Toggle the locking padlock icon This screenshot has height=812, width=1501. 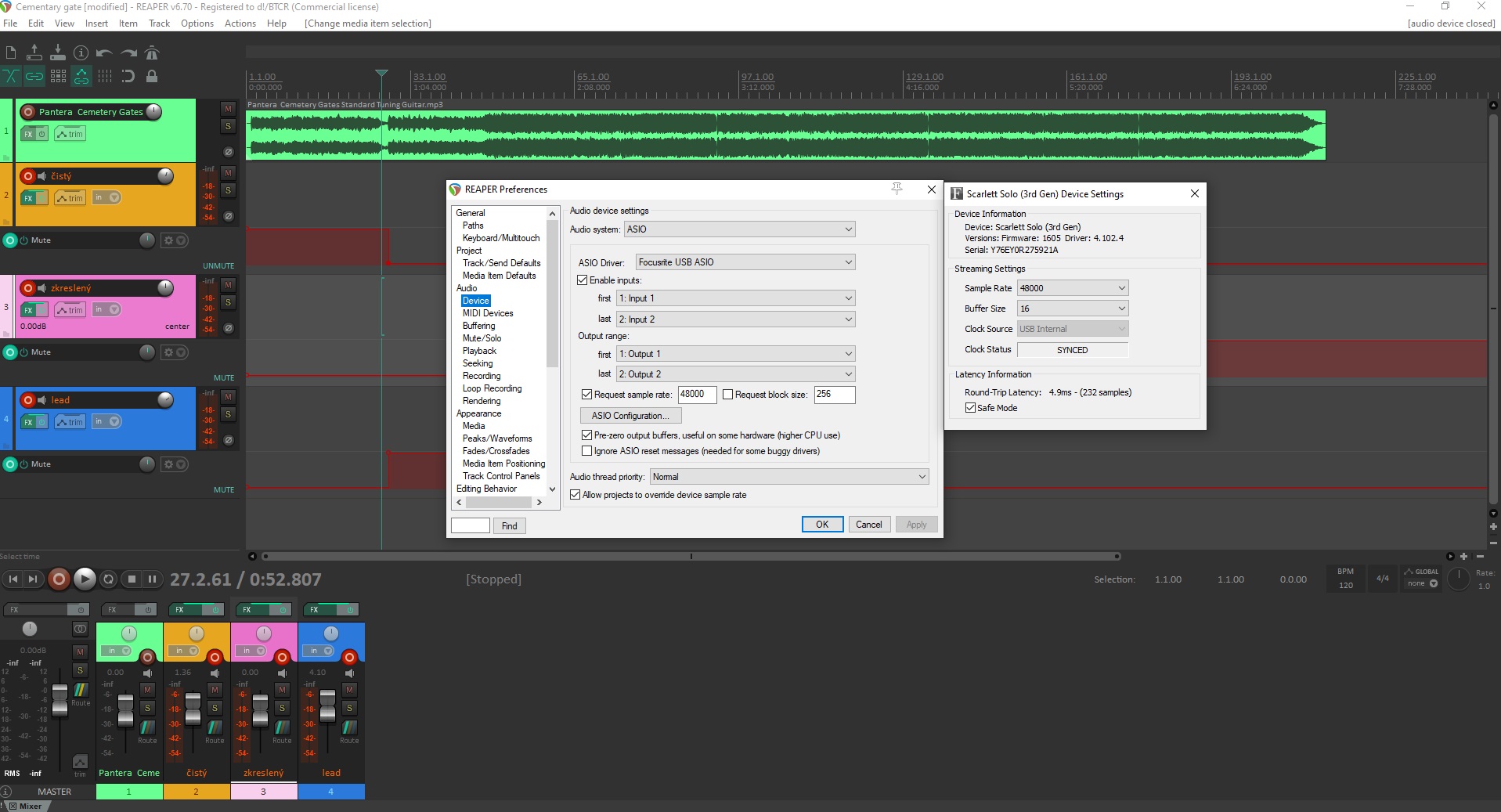tap(152, 76)
